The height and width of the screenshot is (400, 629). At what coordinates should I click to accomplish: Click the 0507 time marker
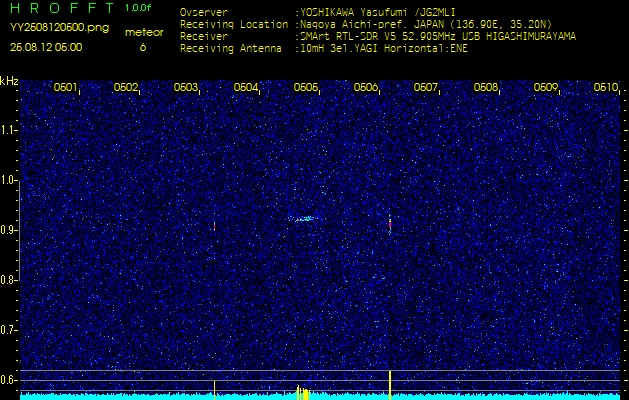[x=426, y=87]
